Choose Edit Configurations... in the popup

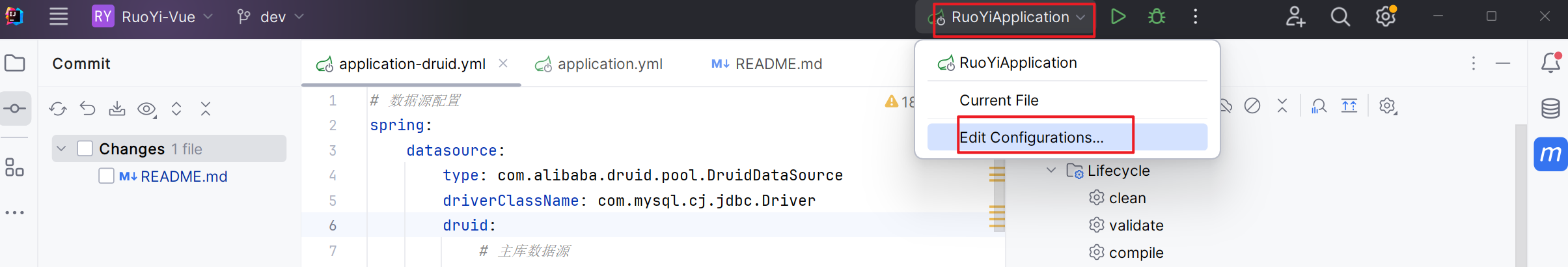tap(1067, 137)
